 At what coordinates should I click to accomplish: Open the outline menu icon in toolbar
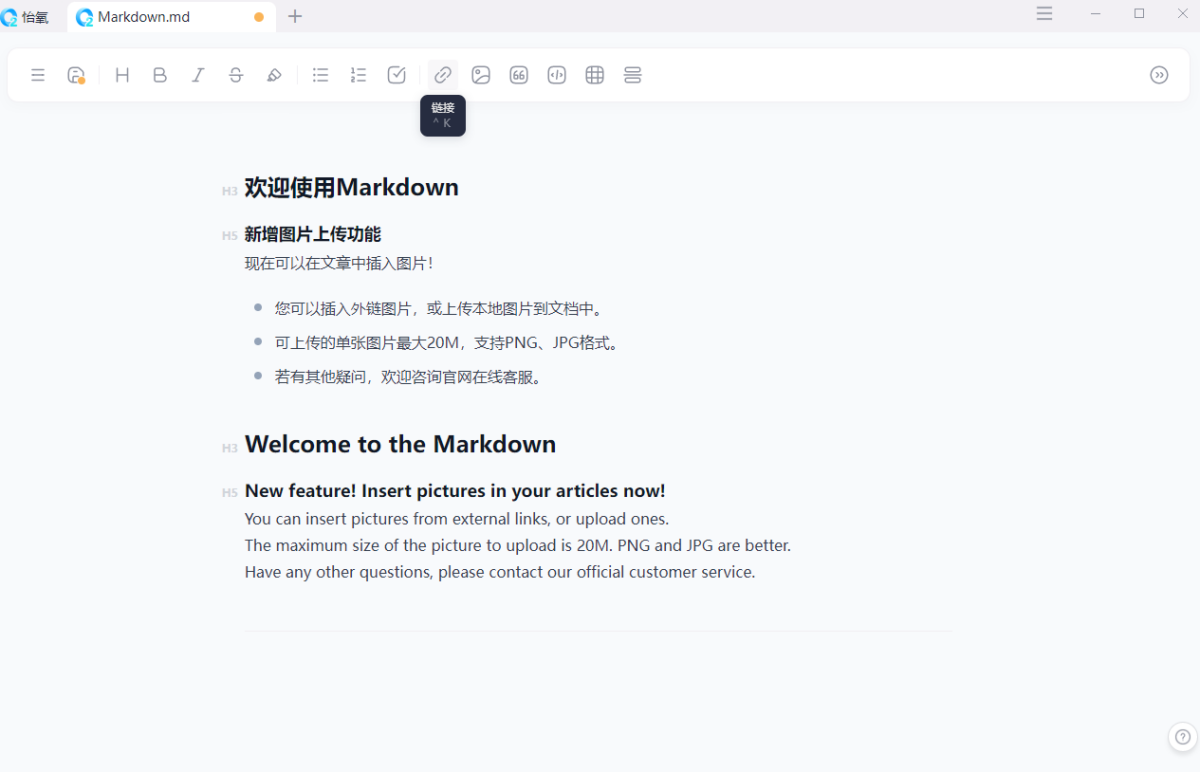click(x=38, y=75)
